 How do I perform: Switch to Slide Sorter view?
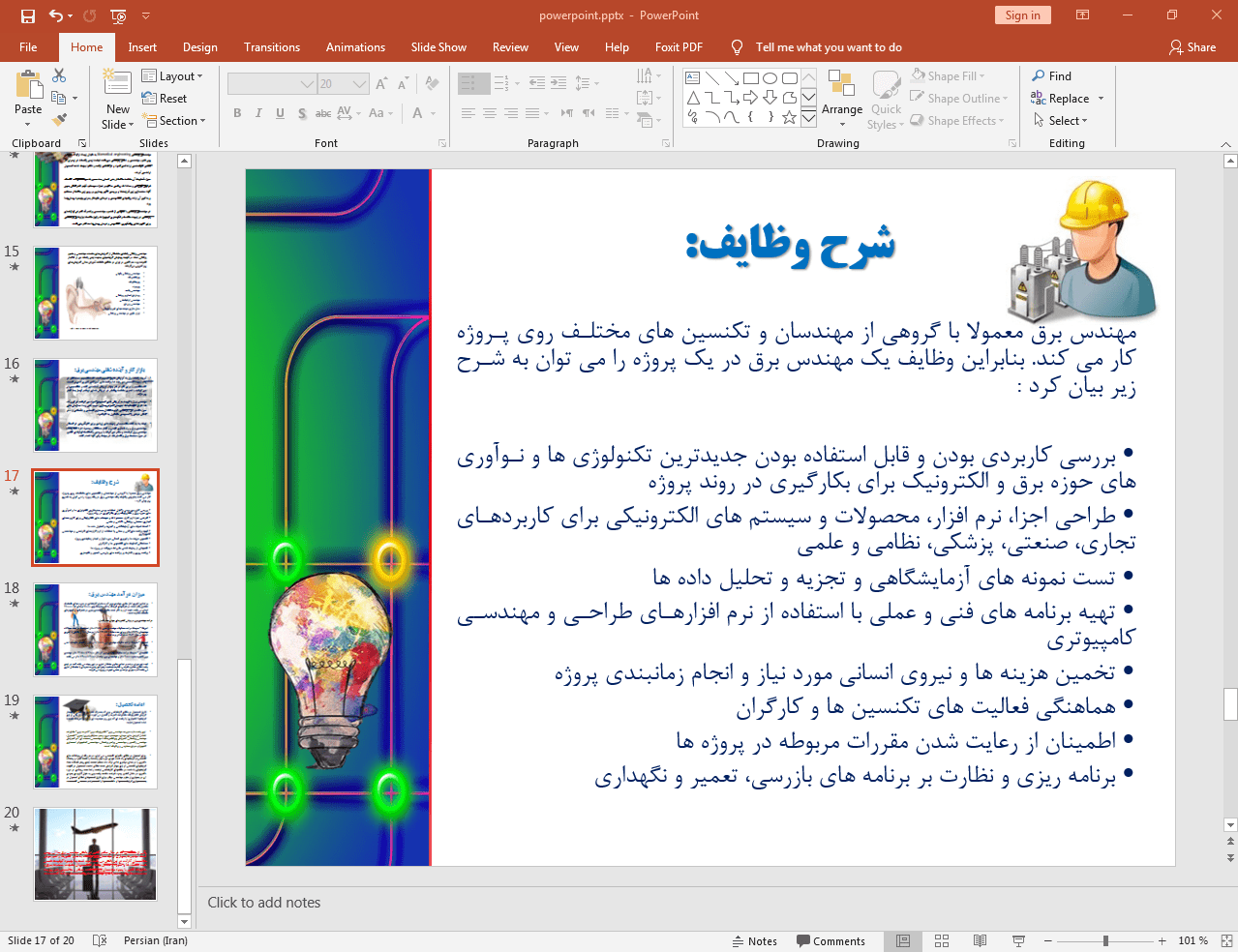pos(942,940)
